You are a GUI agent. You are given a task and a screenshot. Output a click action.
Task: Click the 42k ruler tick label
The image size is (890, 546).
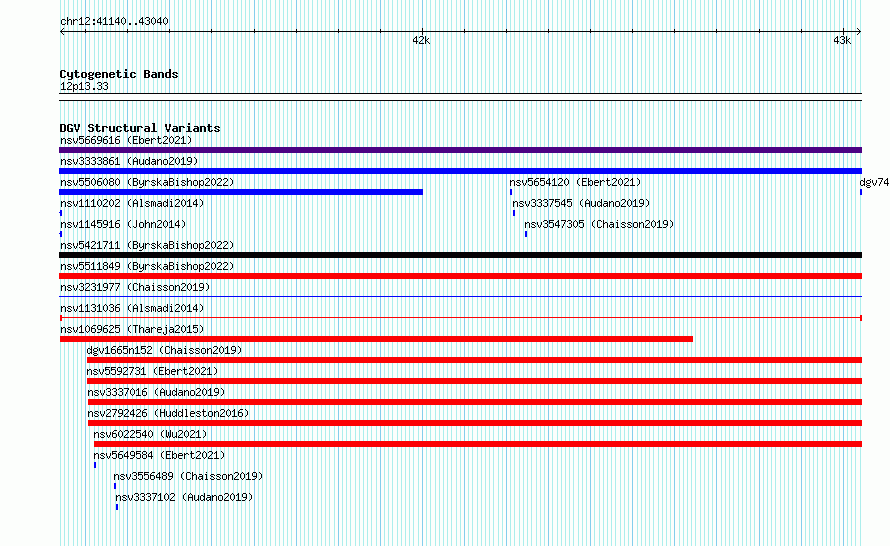[421, 40]
